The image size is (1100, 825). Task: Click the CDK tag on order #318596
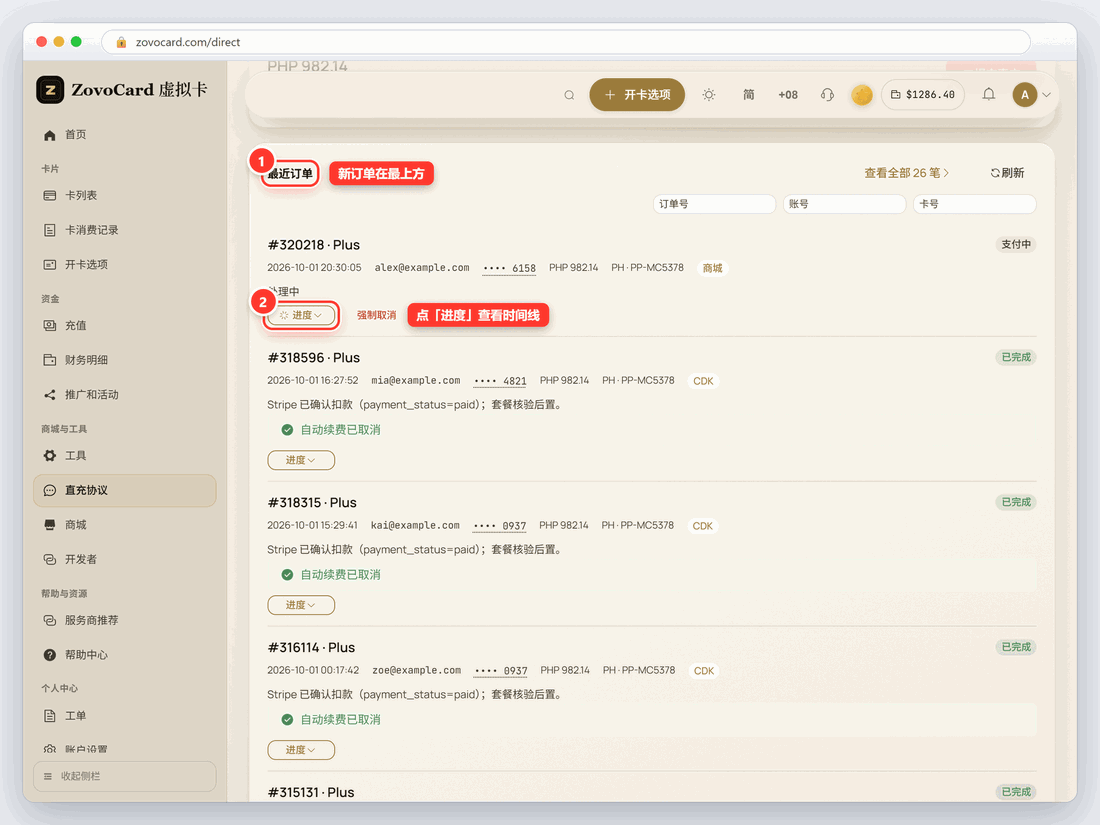[703, 381]
